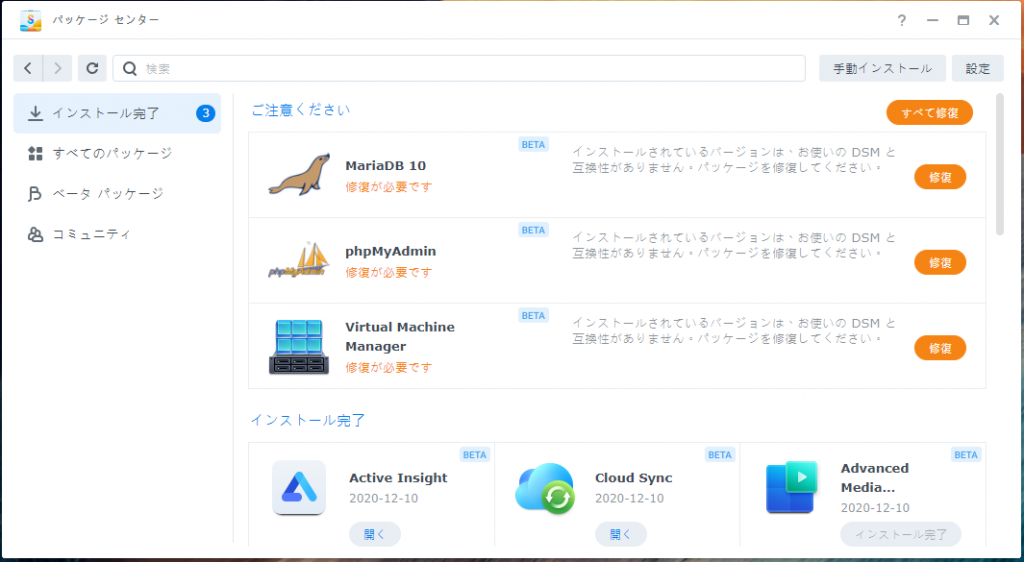Click the 2020-12-10 date under Cloud Sync
1024x562 pixels.
click(629, 499)
